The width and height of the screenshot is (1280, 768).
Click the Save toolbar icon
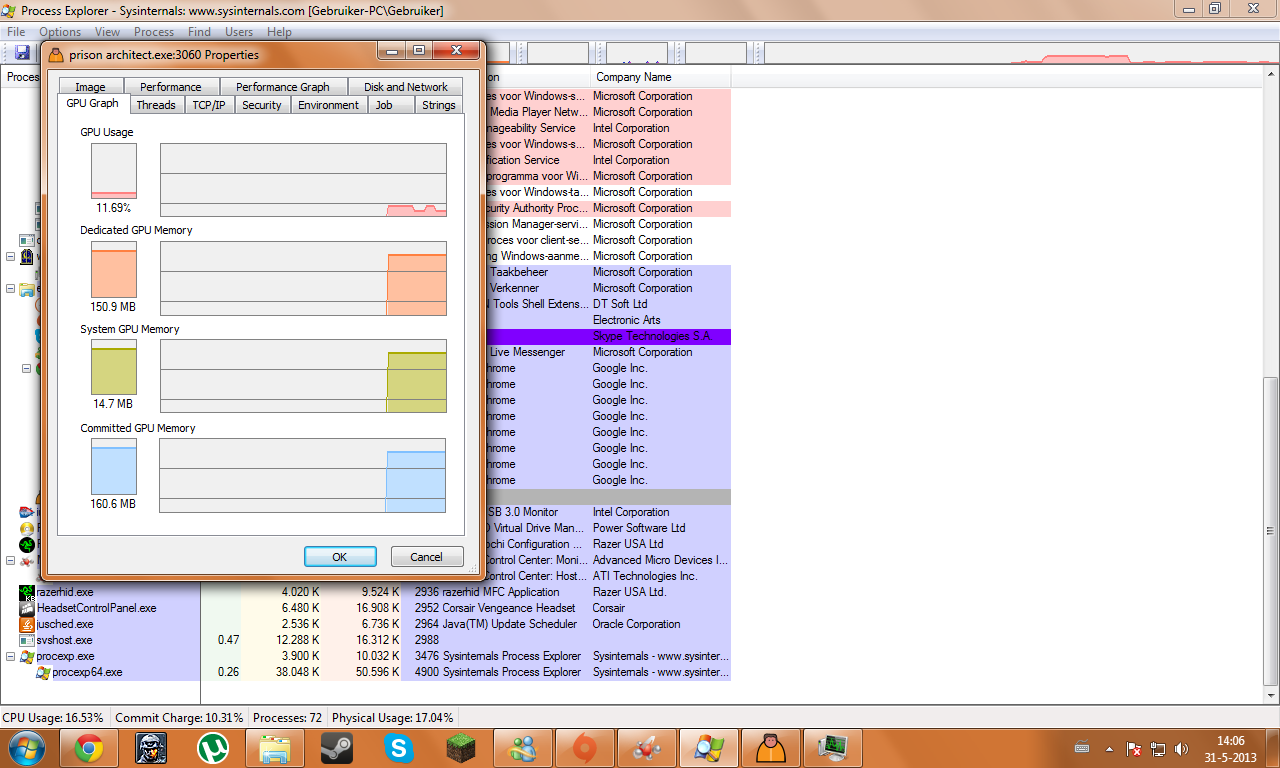22,52
